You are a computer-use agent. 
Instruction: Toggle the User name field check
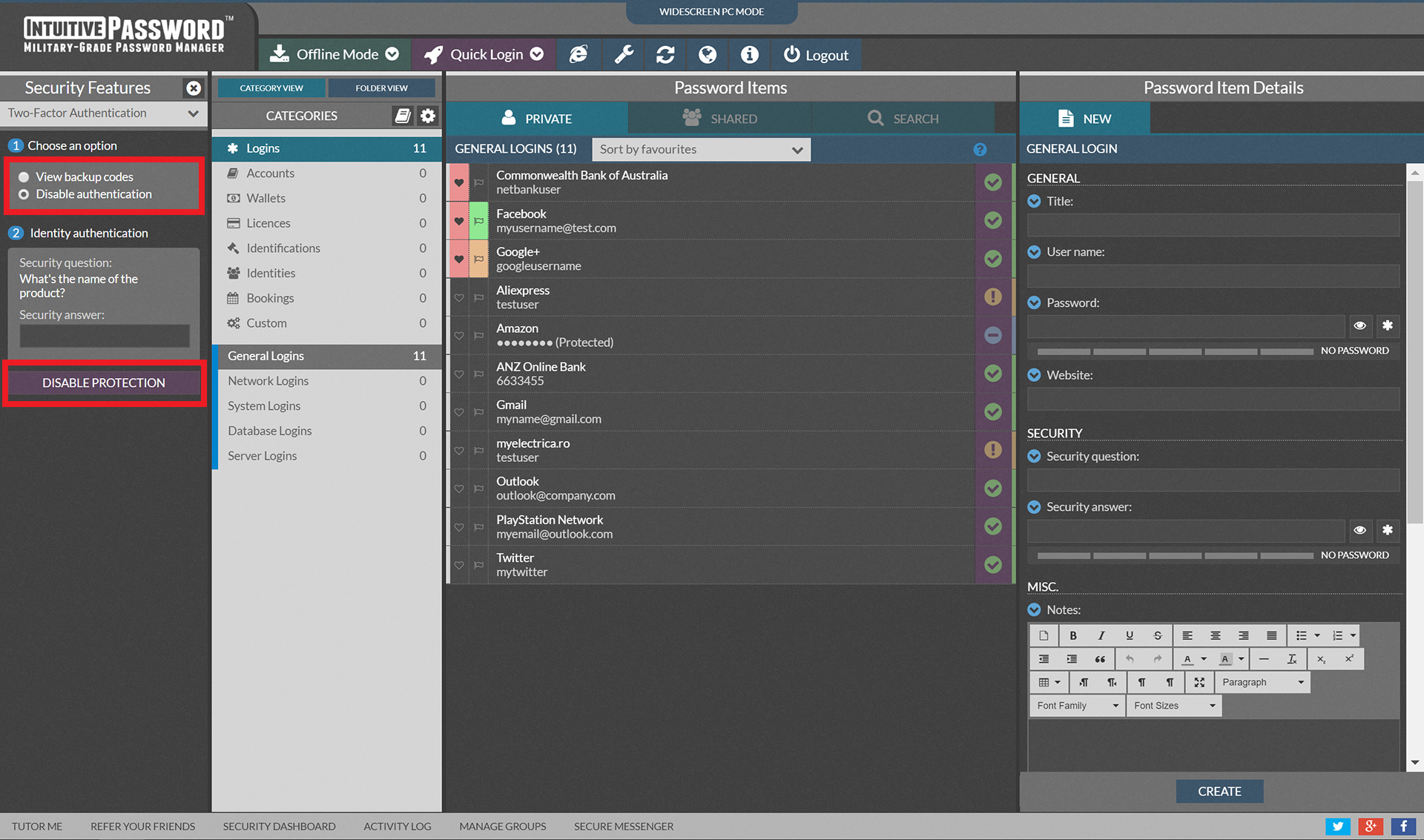[x=1034, y=252]
